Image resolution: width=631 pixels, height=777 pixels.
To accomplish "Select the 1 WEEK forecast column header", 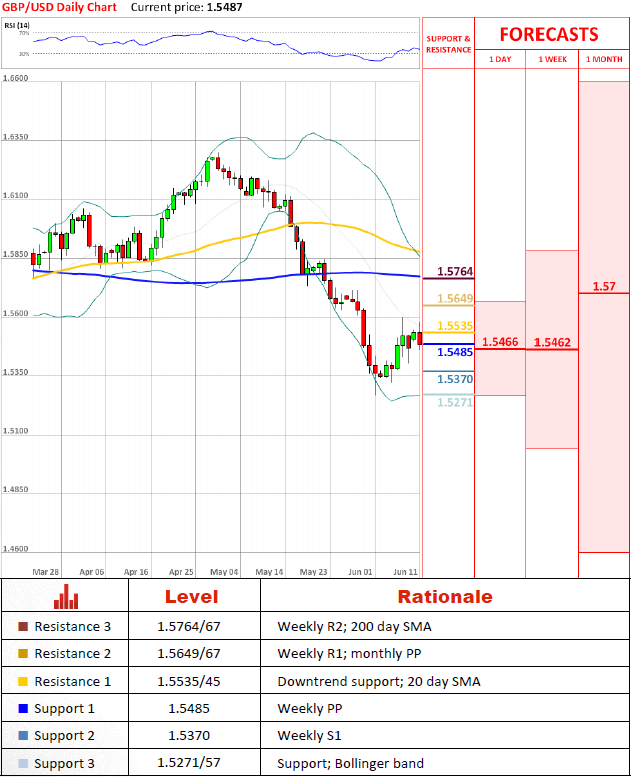I will (553, 59).
